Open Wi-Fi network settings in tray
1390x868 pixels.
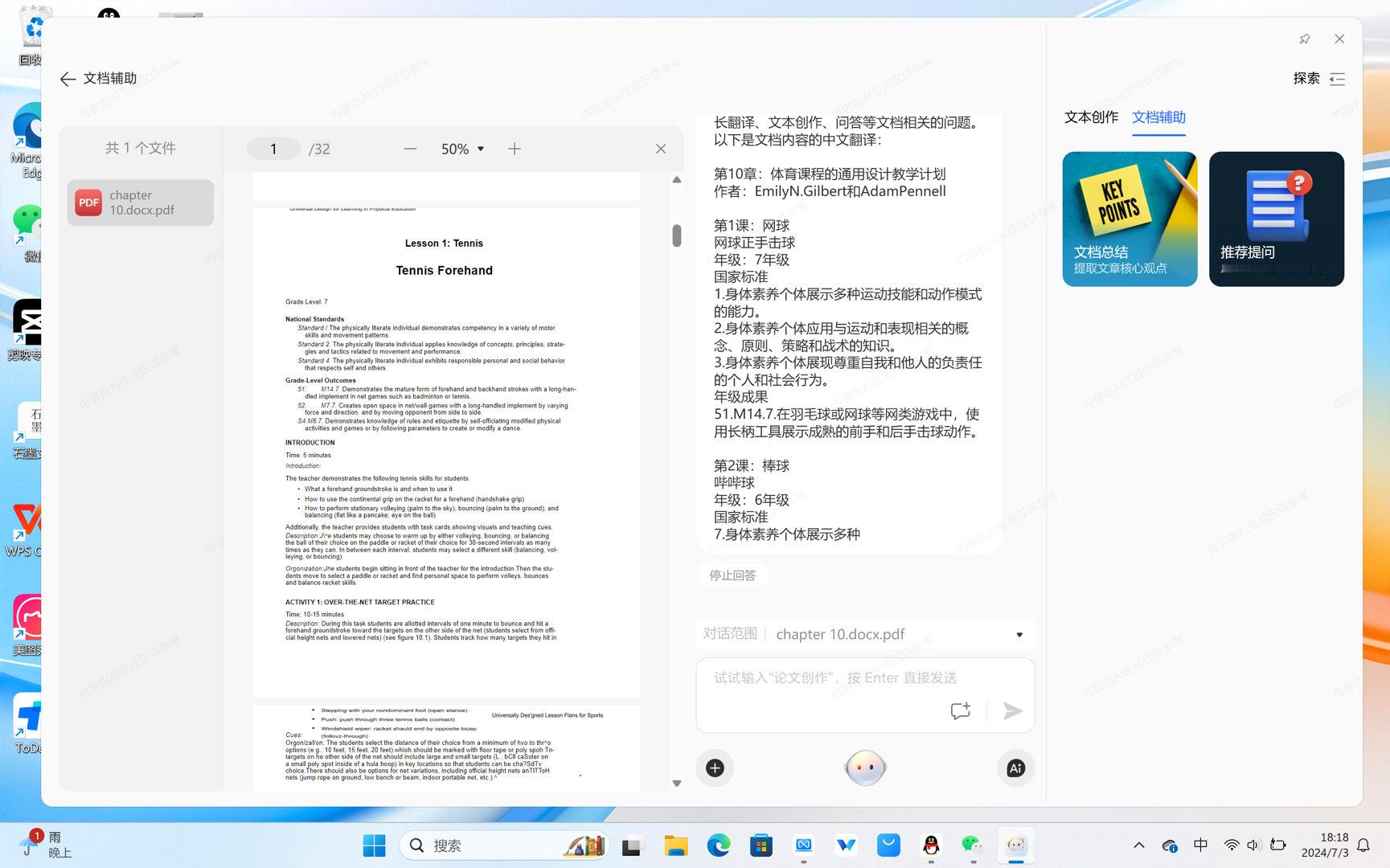pos(1231,845)
